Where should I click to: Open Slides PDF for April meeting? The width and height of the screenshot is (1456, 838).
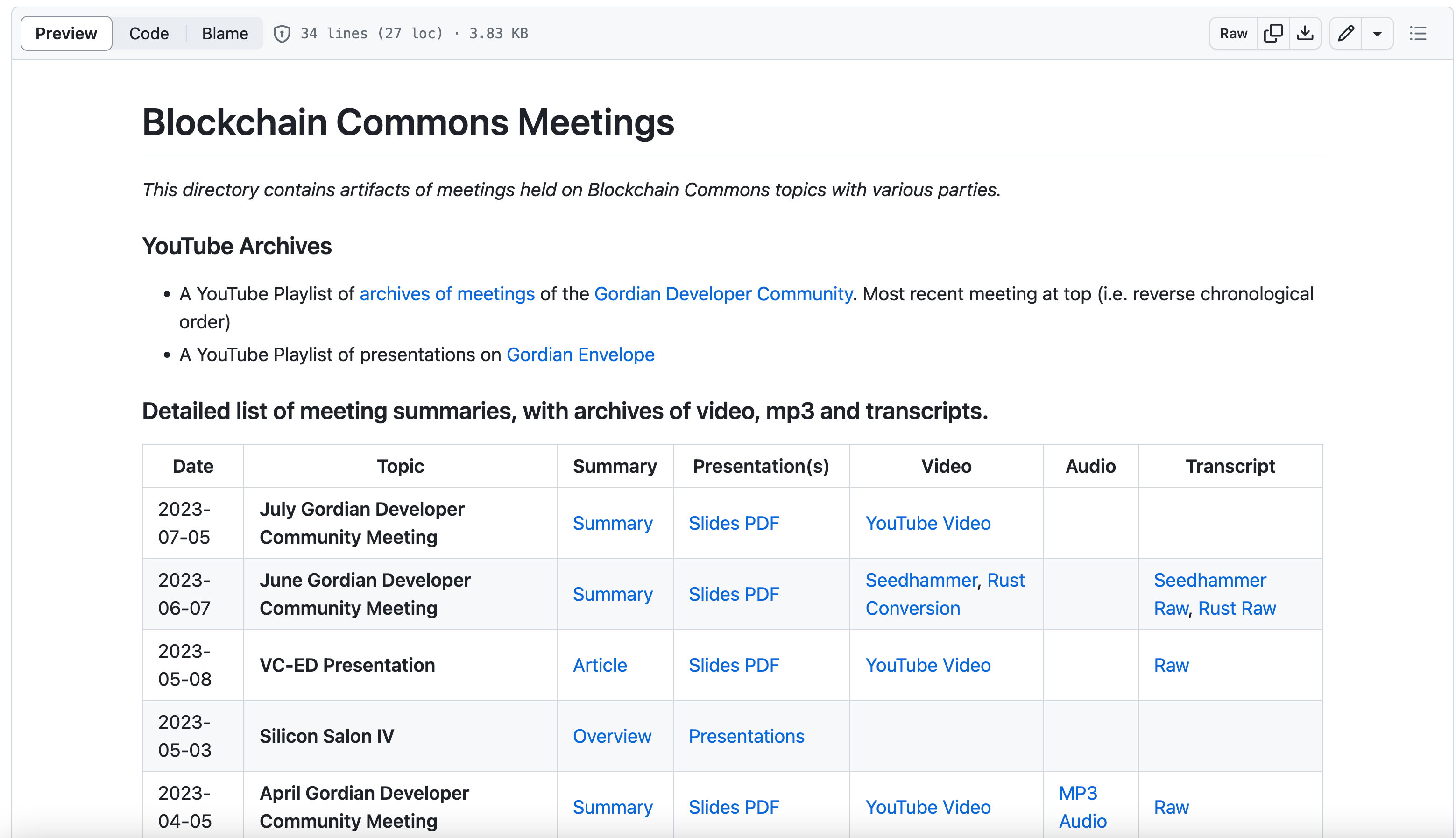[734, 807]
